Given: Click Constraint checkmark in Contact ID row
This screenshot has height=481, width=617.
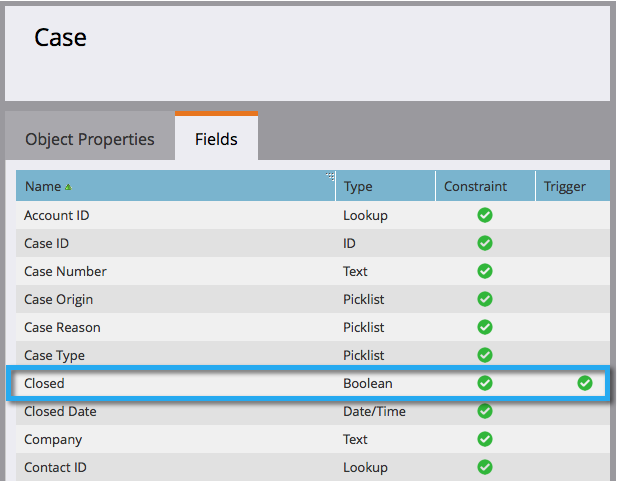Looking at the screenshot, I should click(x=485, y=467).
